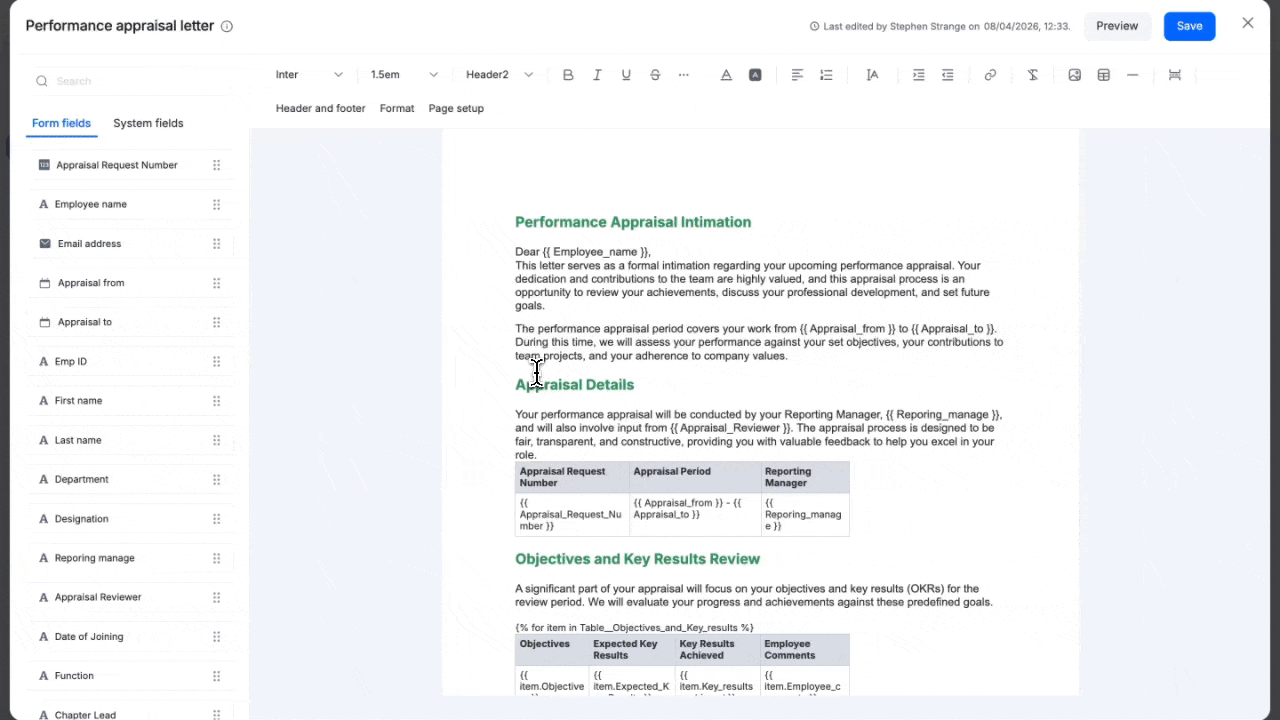Apply italic formatting
This screenshot has width=1280, height=720.
[597, 75]
